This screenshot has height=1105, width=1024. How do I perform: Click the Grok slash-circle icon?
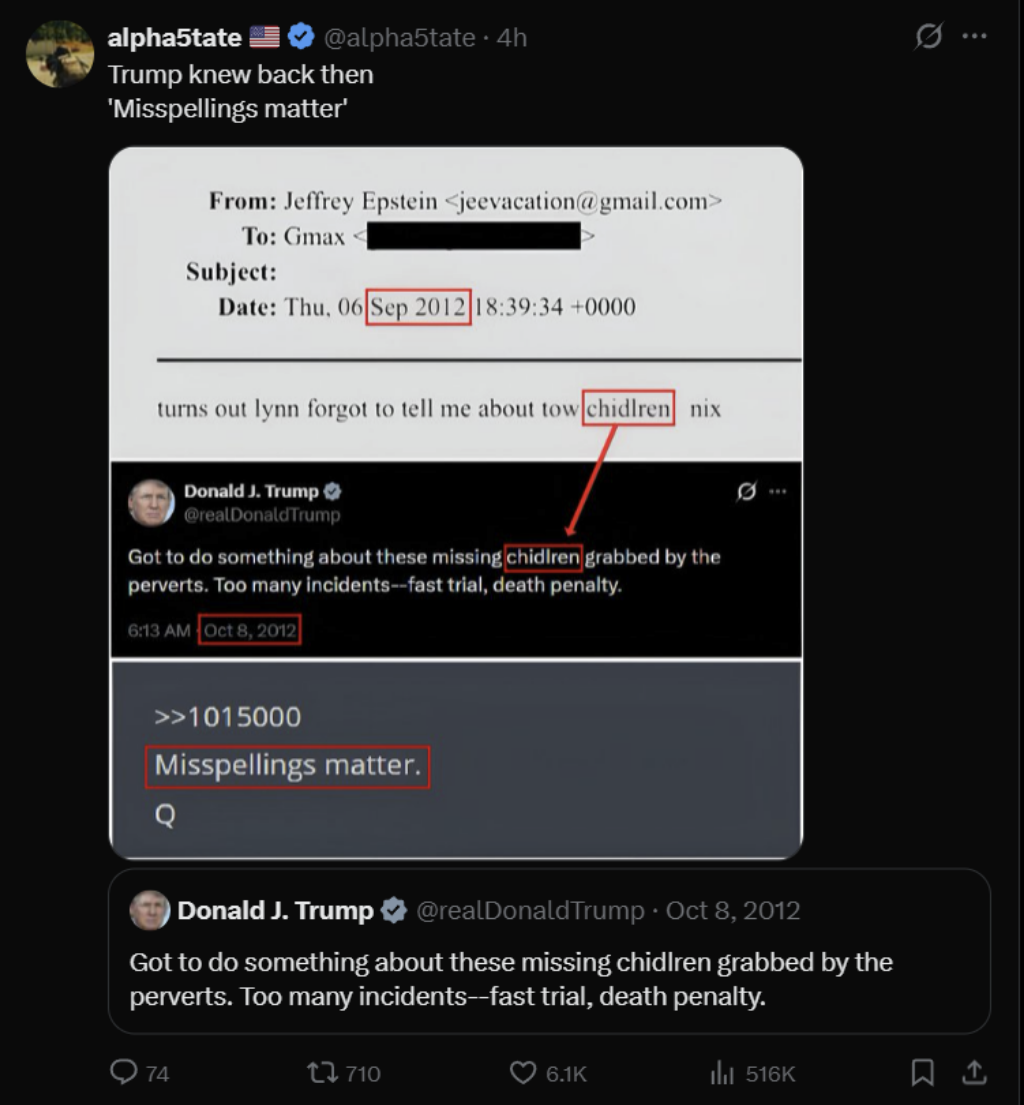pyautogui.click(x=928, y=37)
